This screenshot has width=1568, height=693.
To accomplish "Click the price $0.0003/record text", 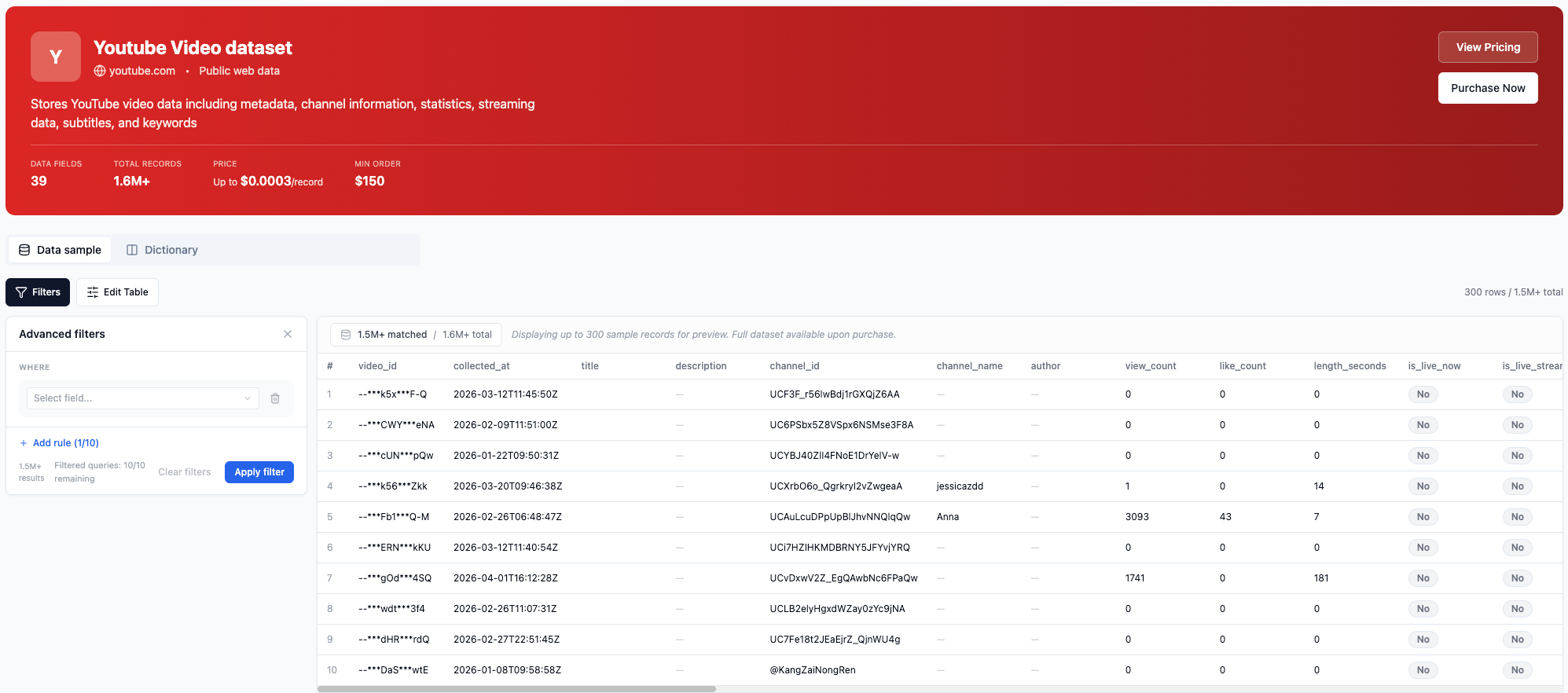I will (x=281, y=181).
